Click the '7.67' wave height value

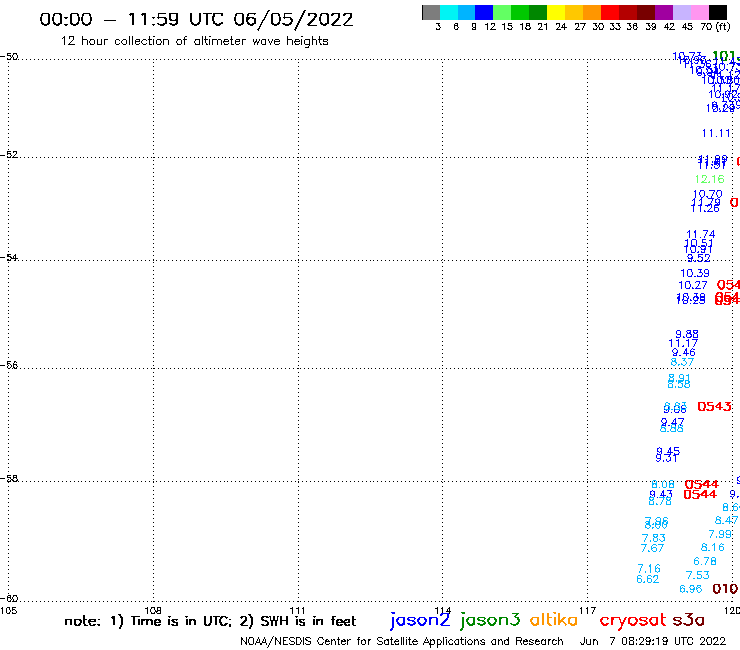point(652,549)
